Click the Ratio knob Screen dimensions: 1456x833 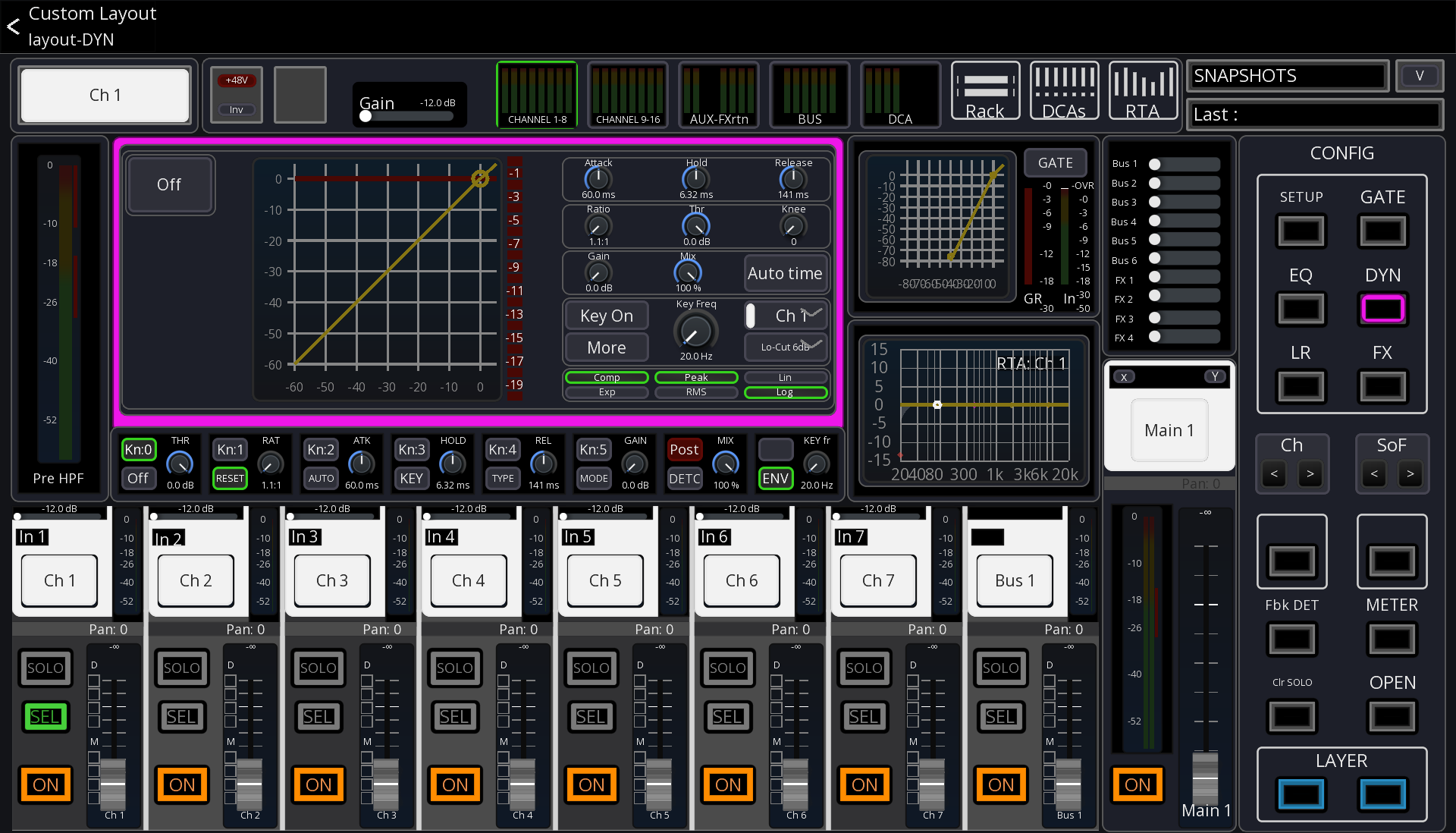[598, 226]
